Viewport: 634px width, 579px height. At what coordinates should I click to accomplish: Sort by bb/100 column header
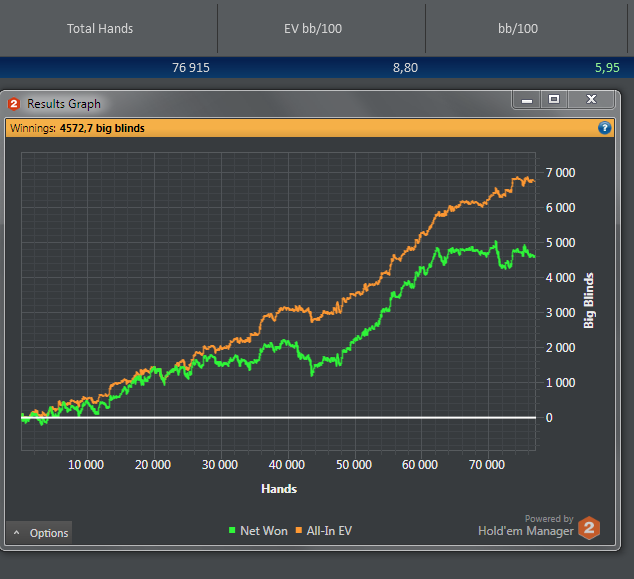click(x=518, y=28)
